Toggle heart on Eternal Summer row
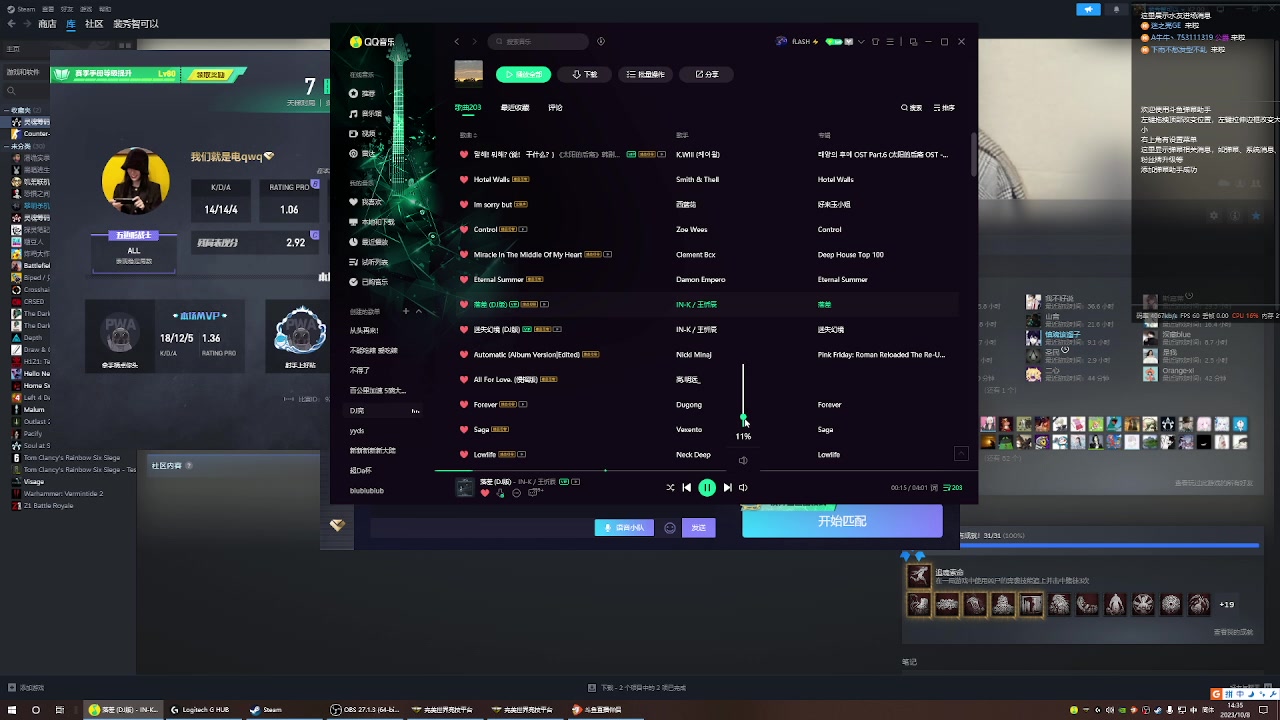The height and width of the screenshot is (720, 1280). coord(464,280)
